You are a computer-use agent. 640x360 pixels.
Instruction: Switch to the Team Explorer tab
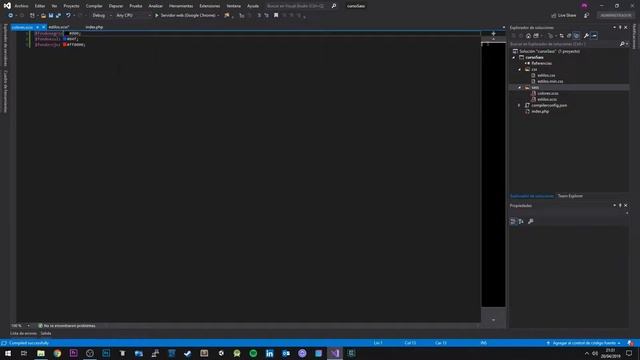570,196
